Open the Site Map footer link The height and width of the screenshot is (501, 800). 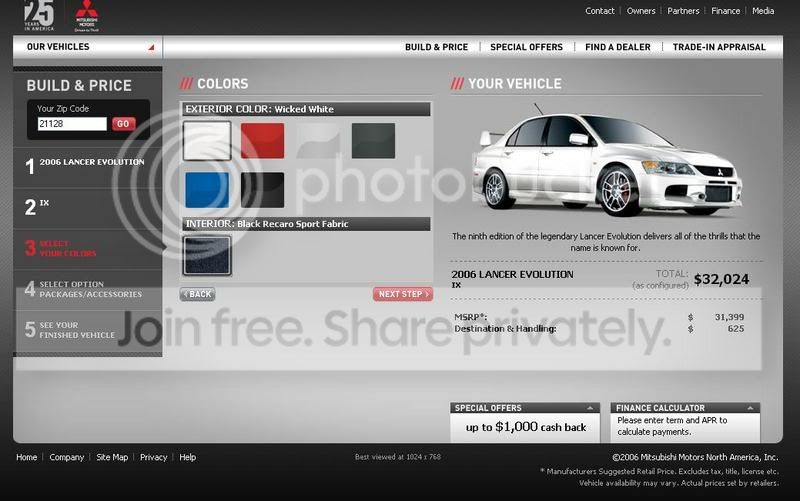coord(112,457)
